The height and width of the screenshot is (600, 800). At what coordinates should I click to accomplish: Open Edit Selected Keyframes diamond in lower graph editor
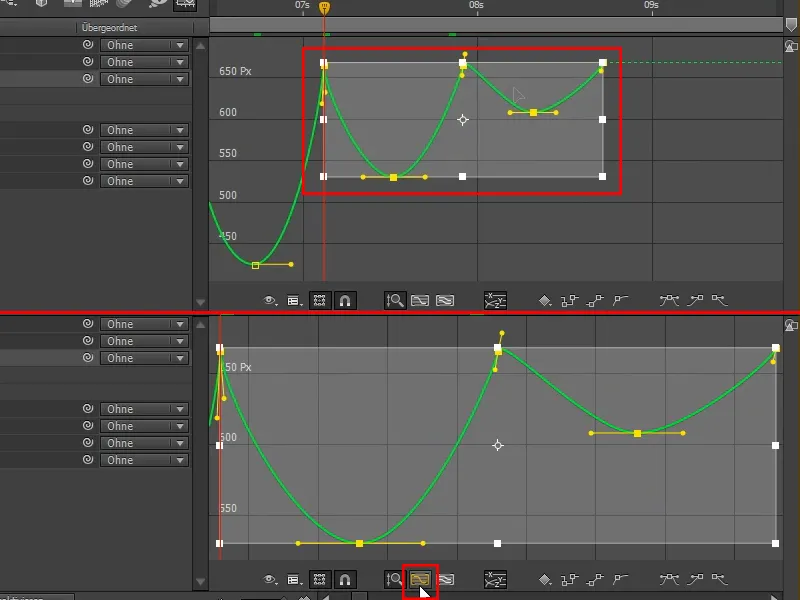click(544, 580)
